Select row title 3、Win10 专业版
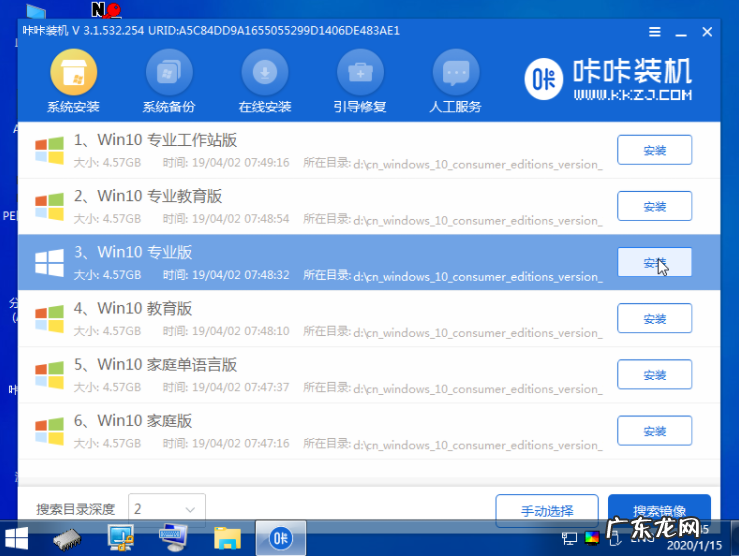The image size is (739, 557). pos(133,253)
